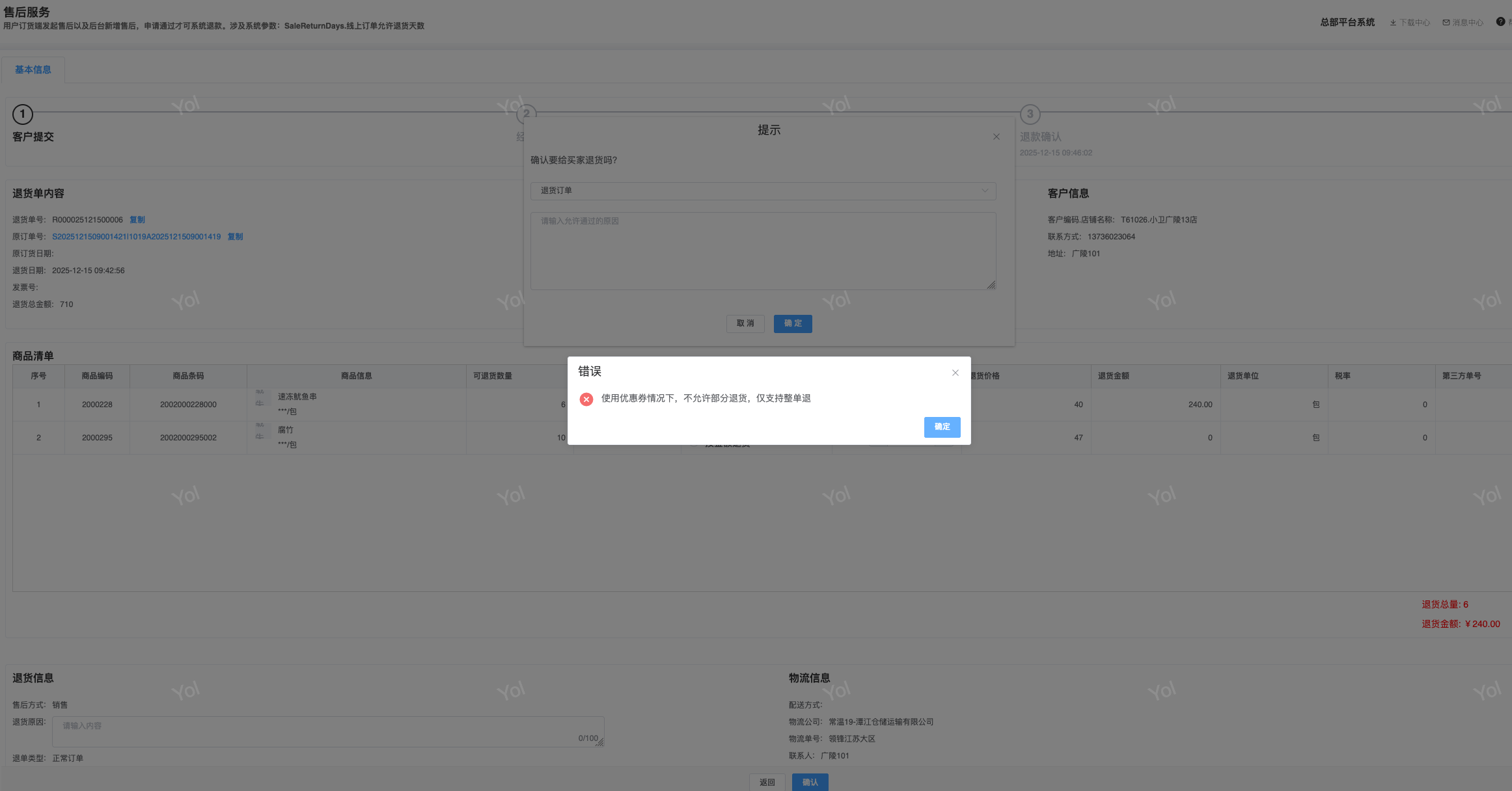Click the blue 确定 prompt button
Image resolution: width=1512 pixels, height=791 pixels.
(792, 323)
